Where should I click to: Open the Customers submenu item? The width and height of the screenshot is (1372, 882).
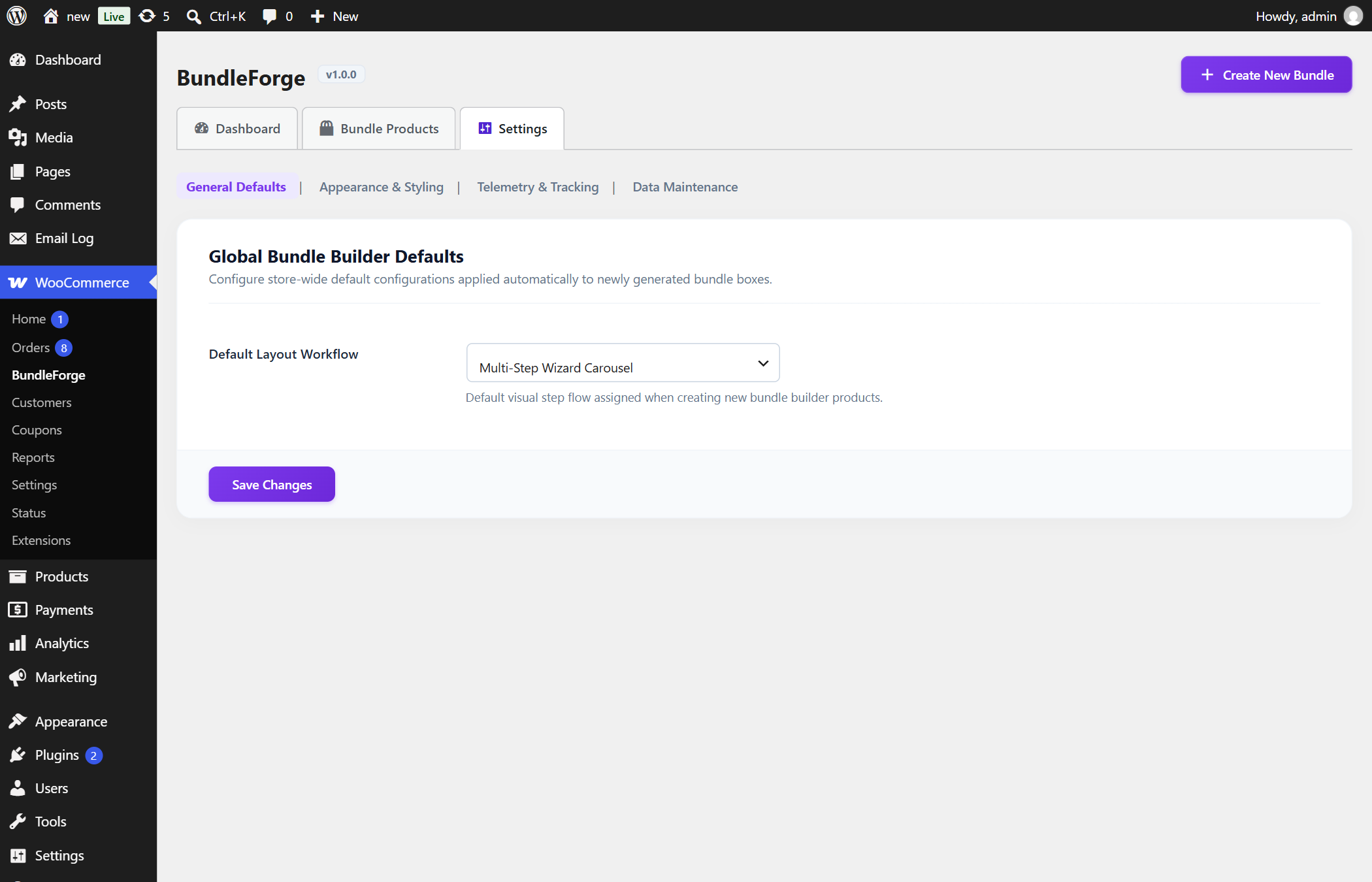[42, 402]
